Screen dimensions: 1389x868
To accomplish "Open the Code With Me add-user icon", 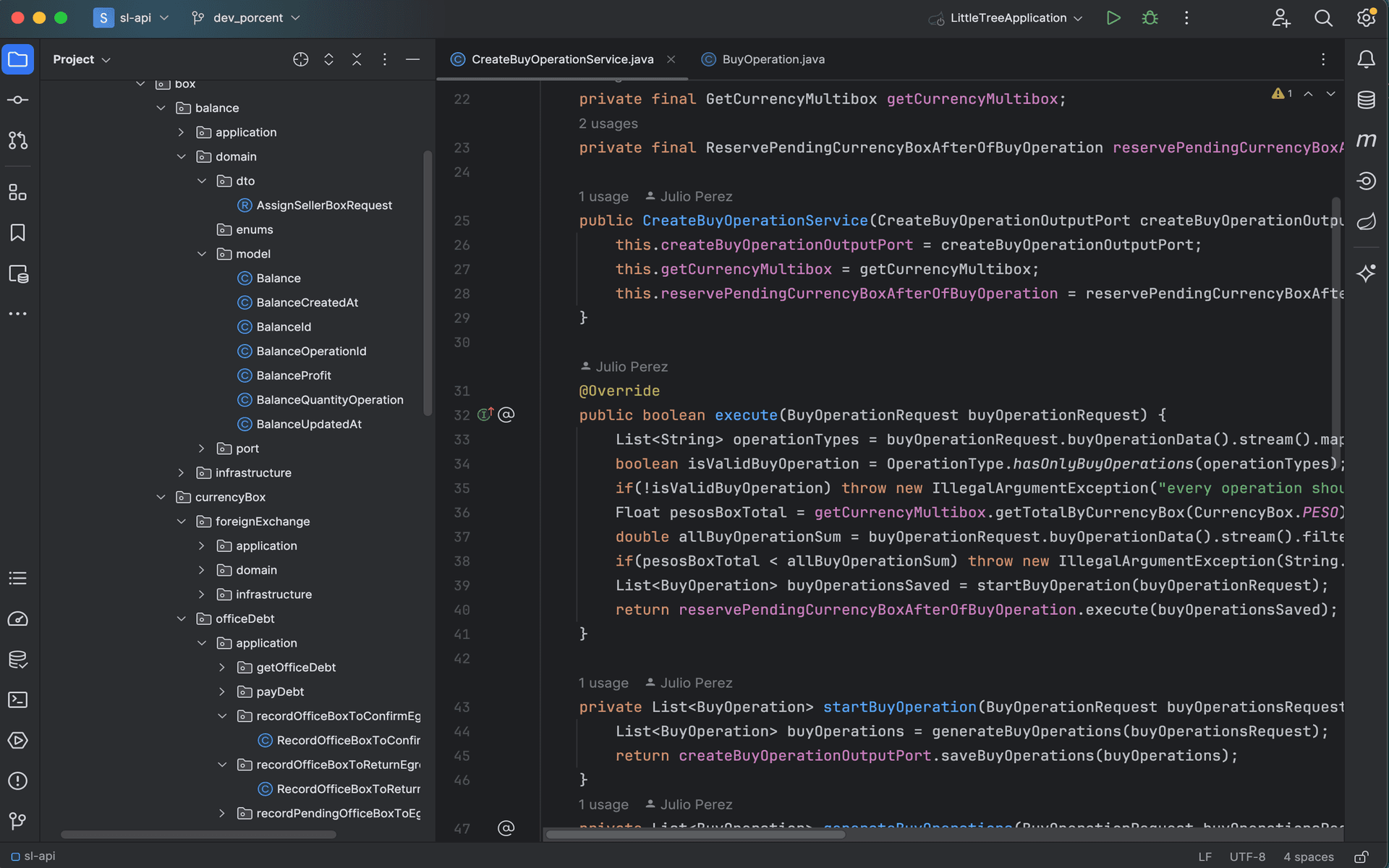I will [1281, 18].
